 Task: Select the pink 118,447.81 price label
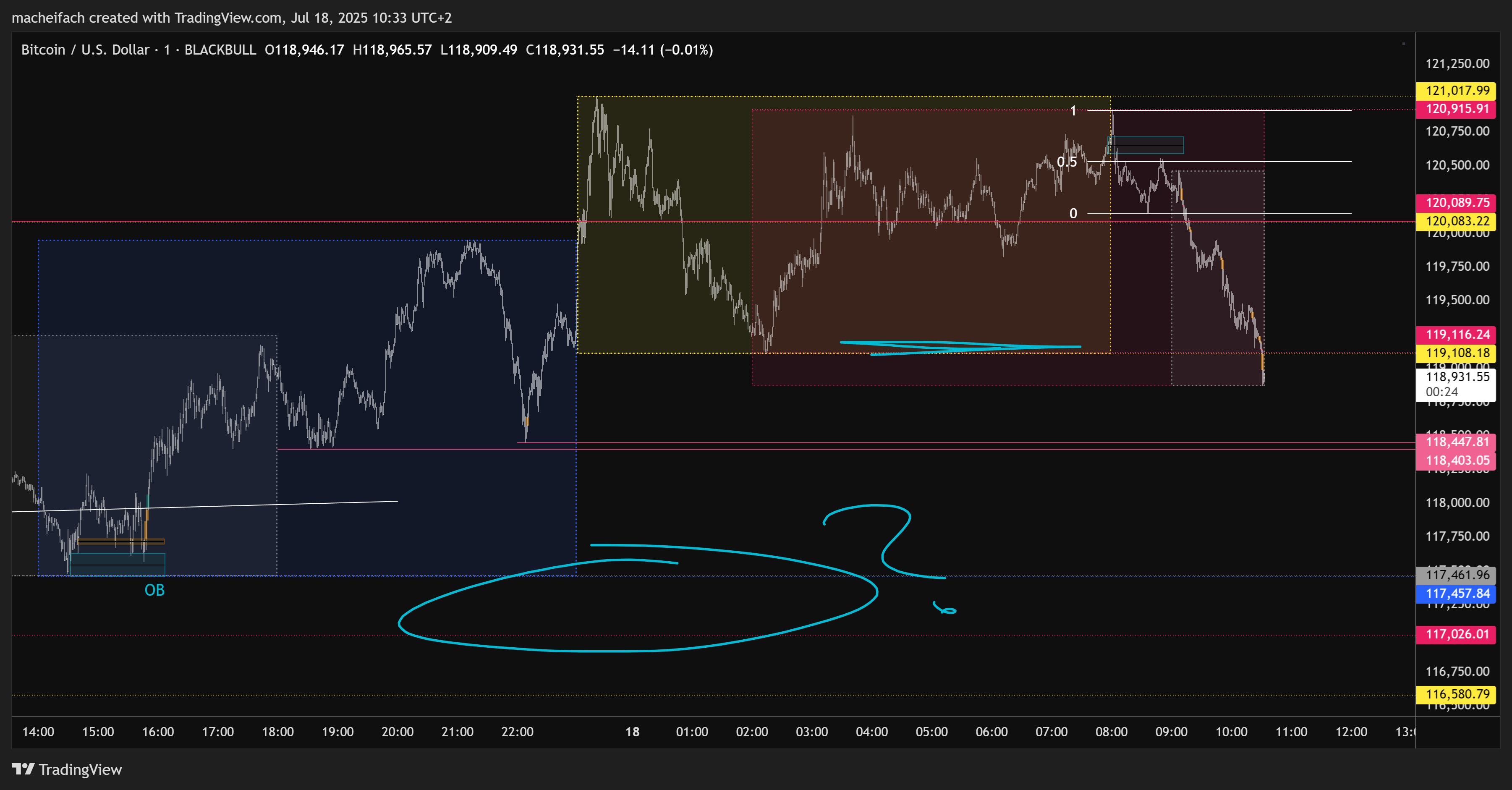1457,442
